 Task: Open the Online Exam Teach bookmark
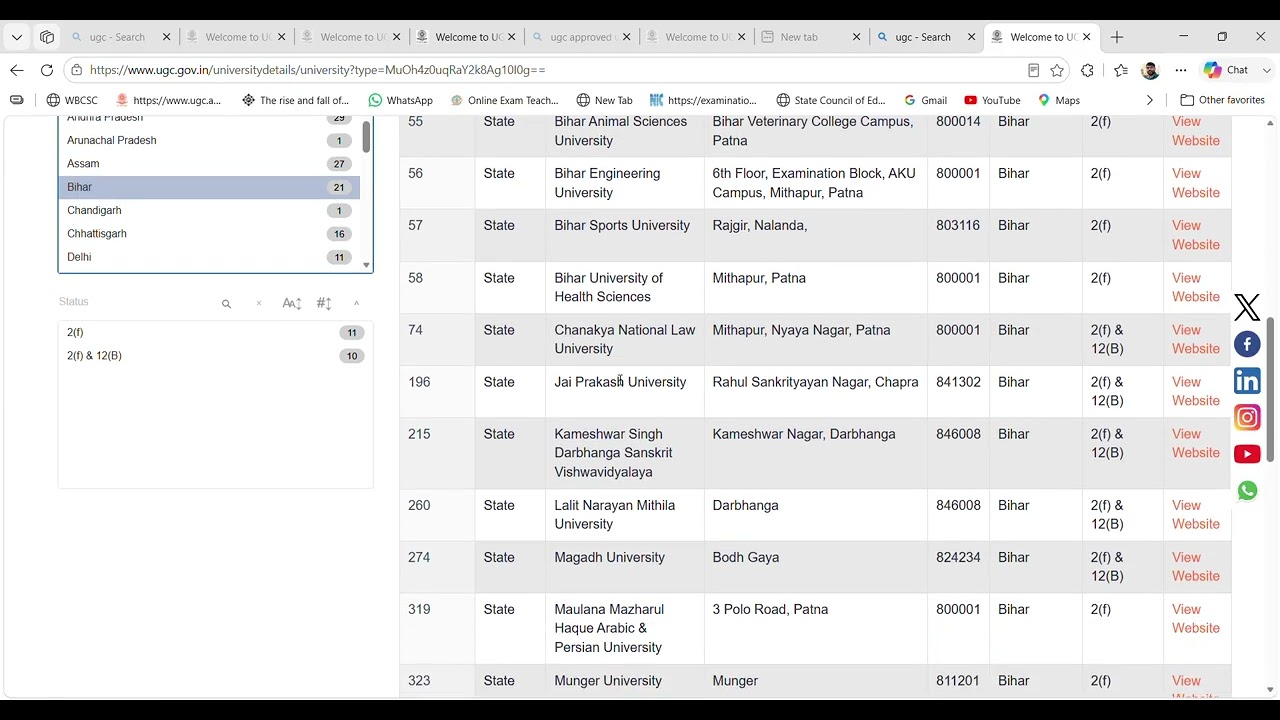(x=504, y=100)
